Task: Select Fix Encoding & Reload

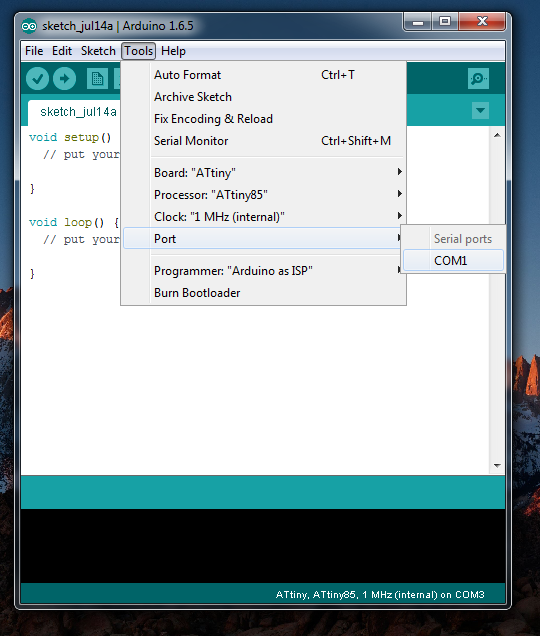Action: coord(265,118)
